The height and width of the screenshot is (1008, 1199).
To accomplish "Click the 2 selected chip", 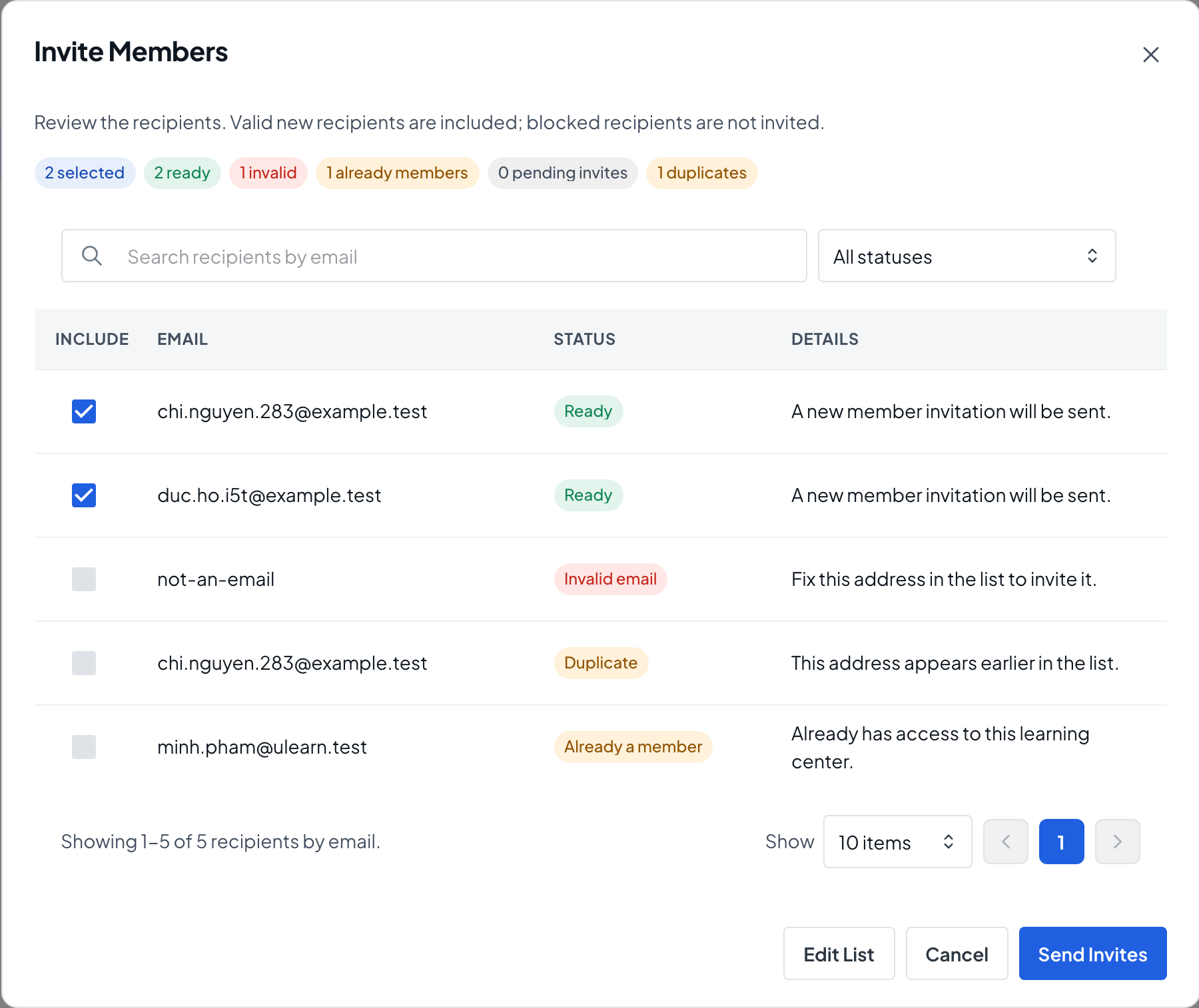I will (x=85, y=173).
